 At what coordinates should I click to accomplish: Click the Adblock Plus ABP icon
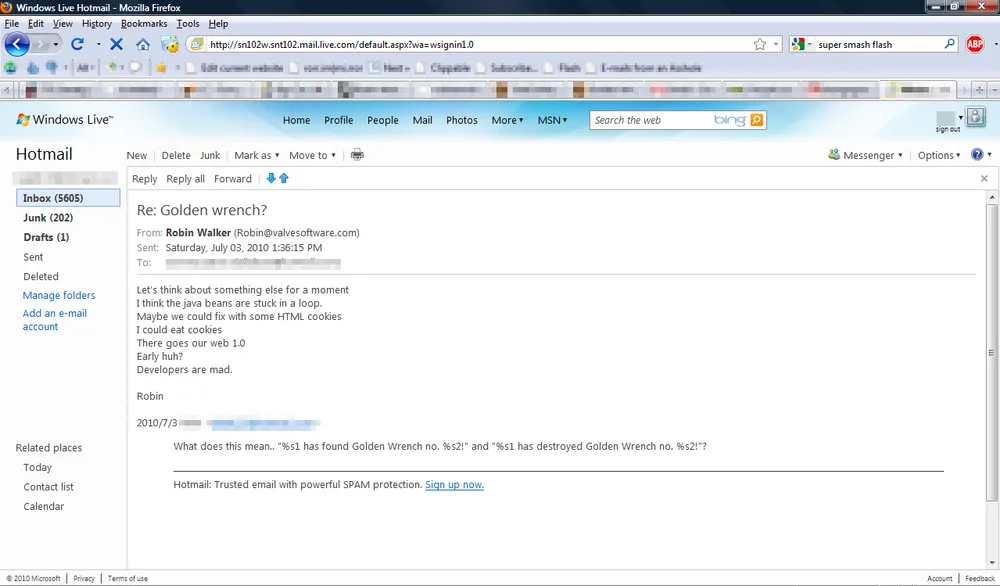point(974,44)
